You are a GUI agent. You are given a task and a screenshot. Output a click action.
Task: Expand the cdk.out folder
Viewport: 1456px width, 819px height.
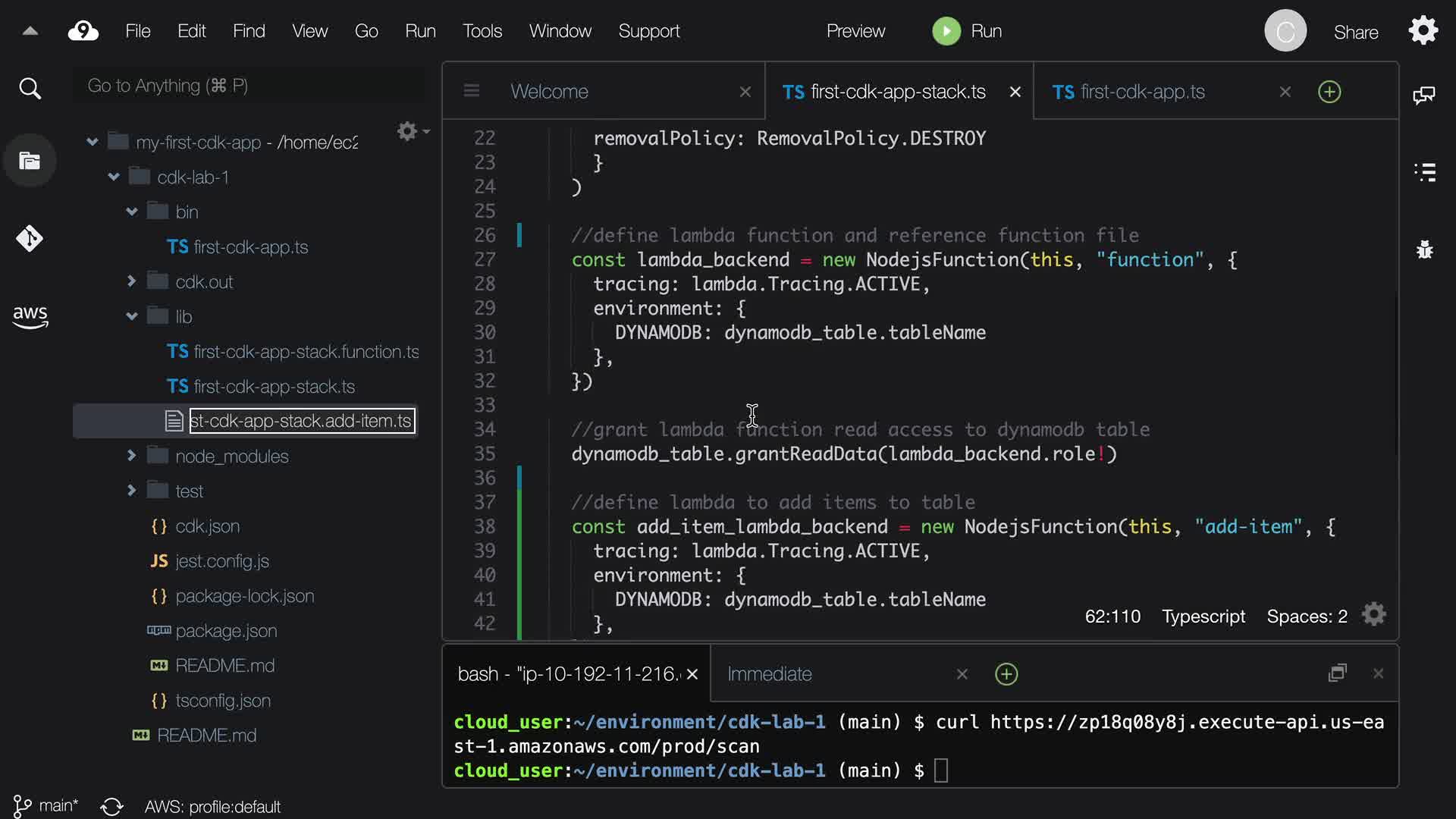click(x=131, y=281)
